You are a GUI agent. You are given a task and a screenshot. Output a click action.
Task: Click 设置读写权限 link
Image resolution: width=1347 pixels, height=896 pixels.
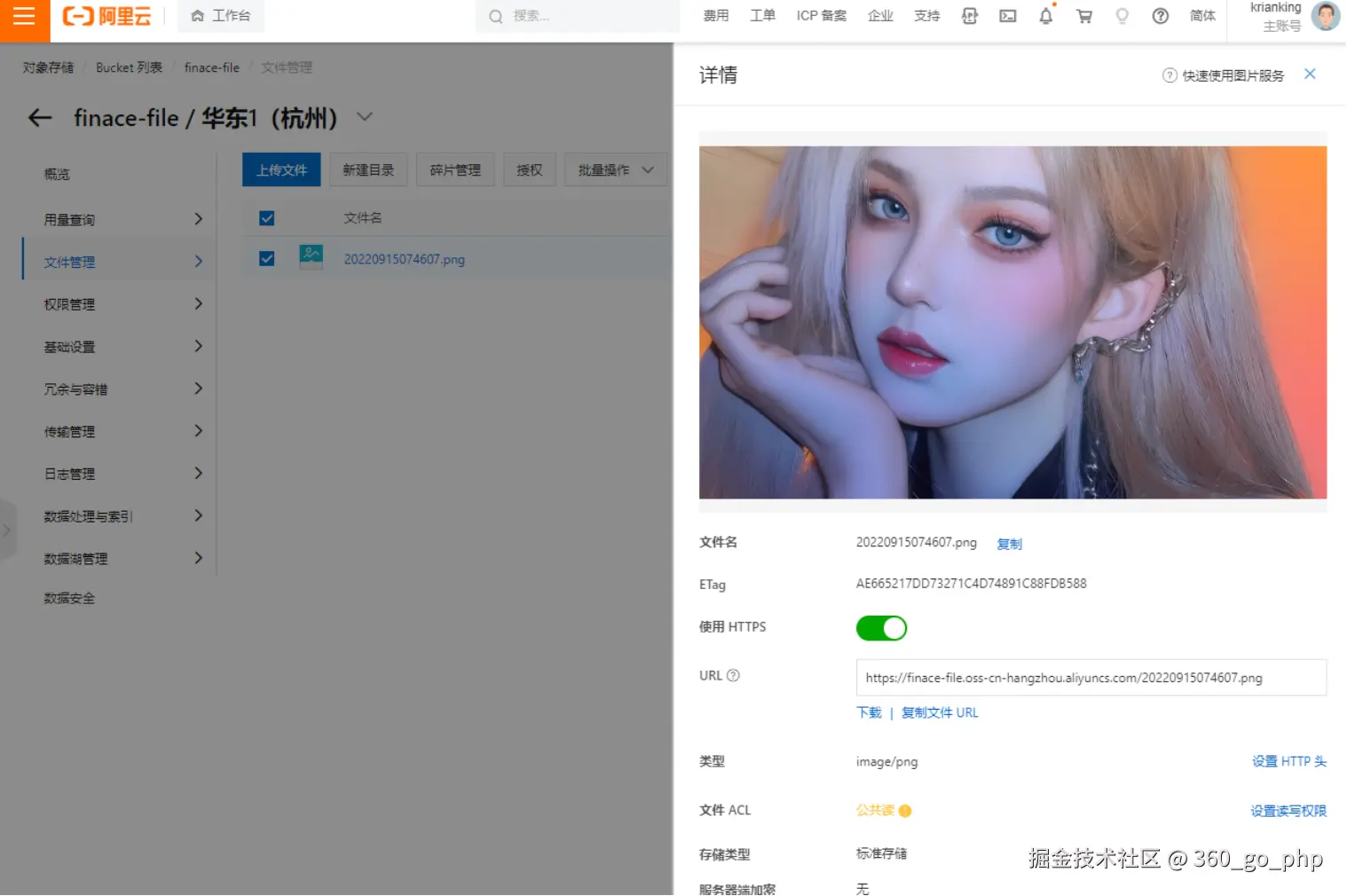pos(1288,811)
